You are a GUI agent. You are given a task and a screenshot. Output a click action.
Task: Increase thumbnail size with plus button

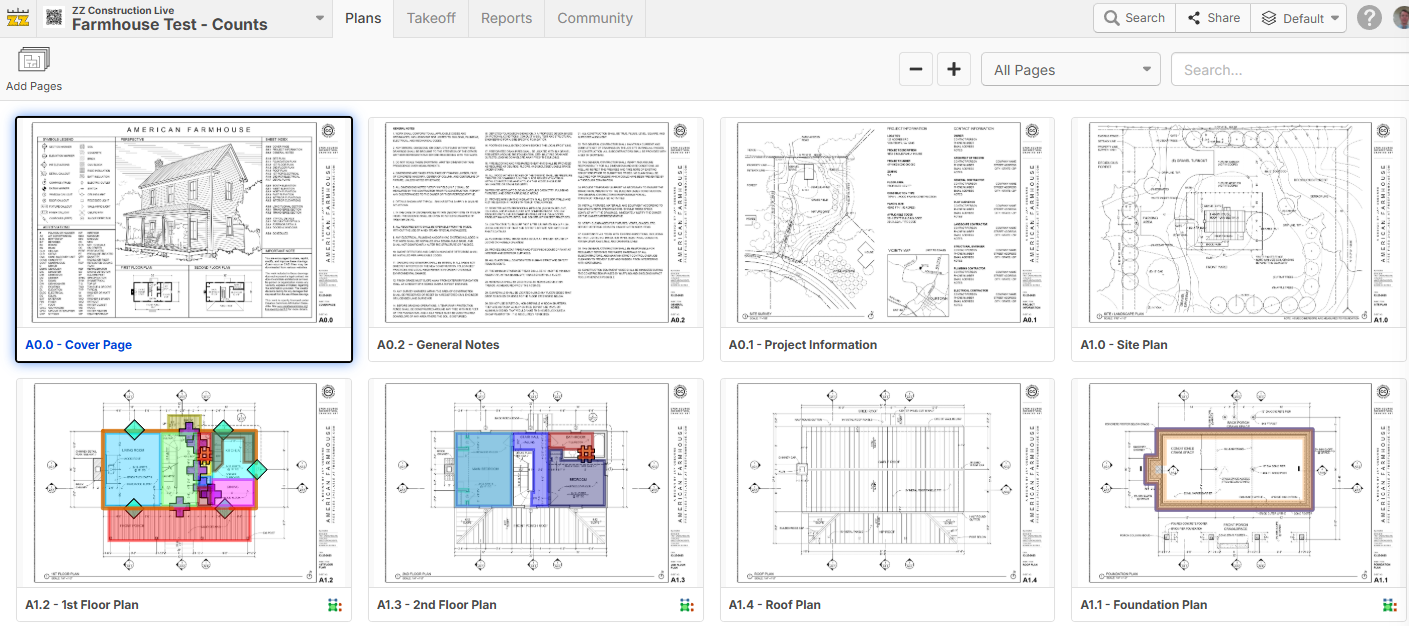pyautogui.click(x=953, y=70)
